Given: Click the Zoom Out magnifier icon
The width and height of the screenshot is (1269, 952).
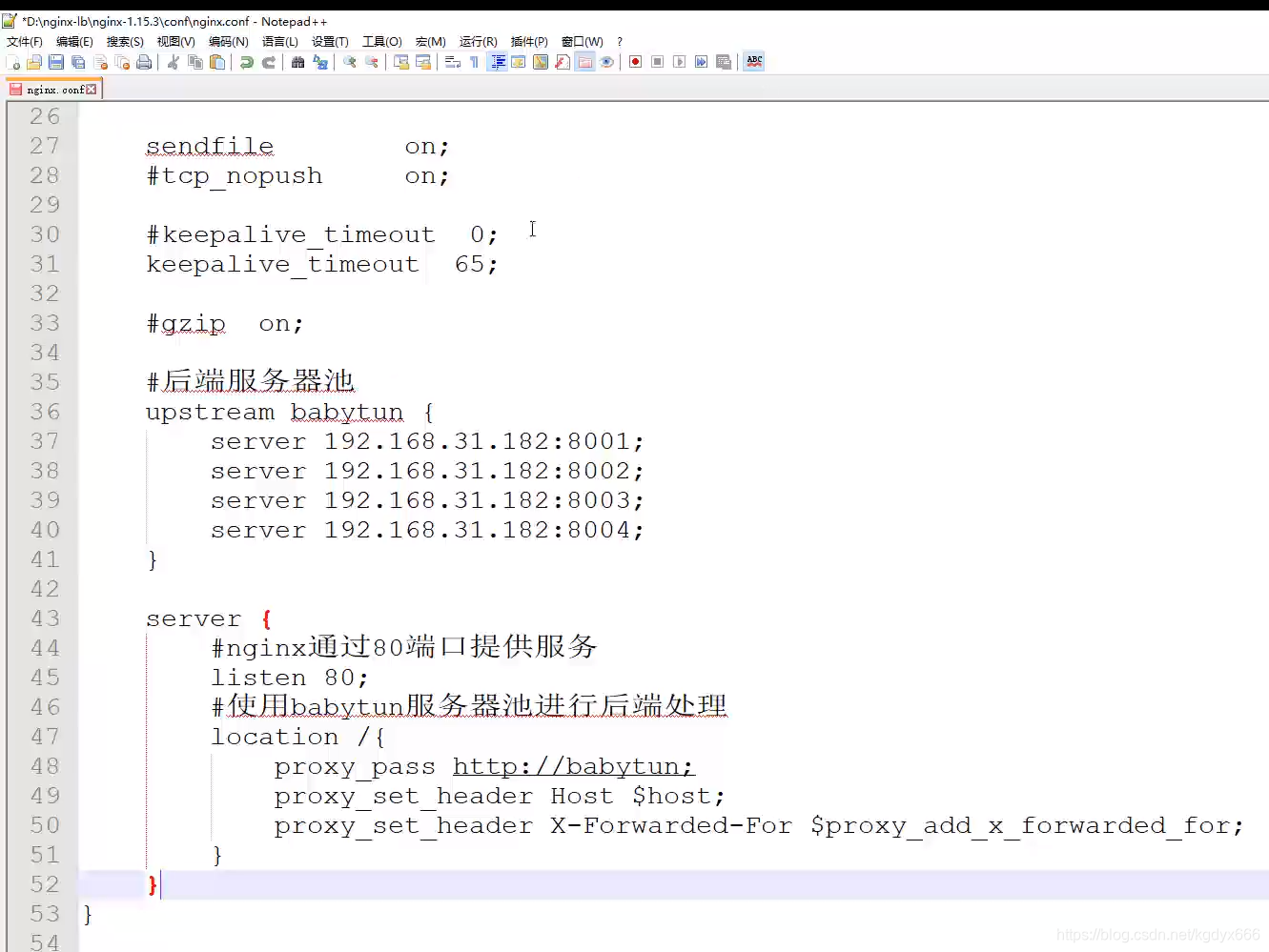Looking at the screenshot, I should 372,62.
